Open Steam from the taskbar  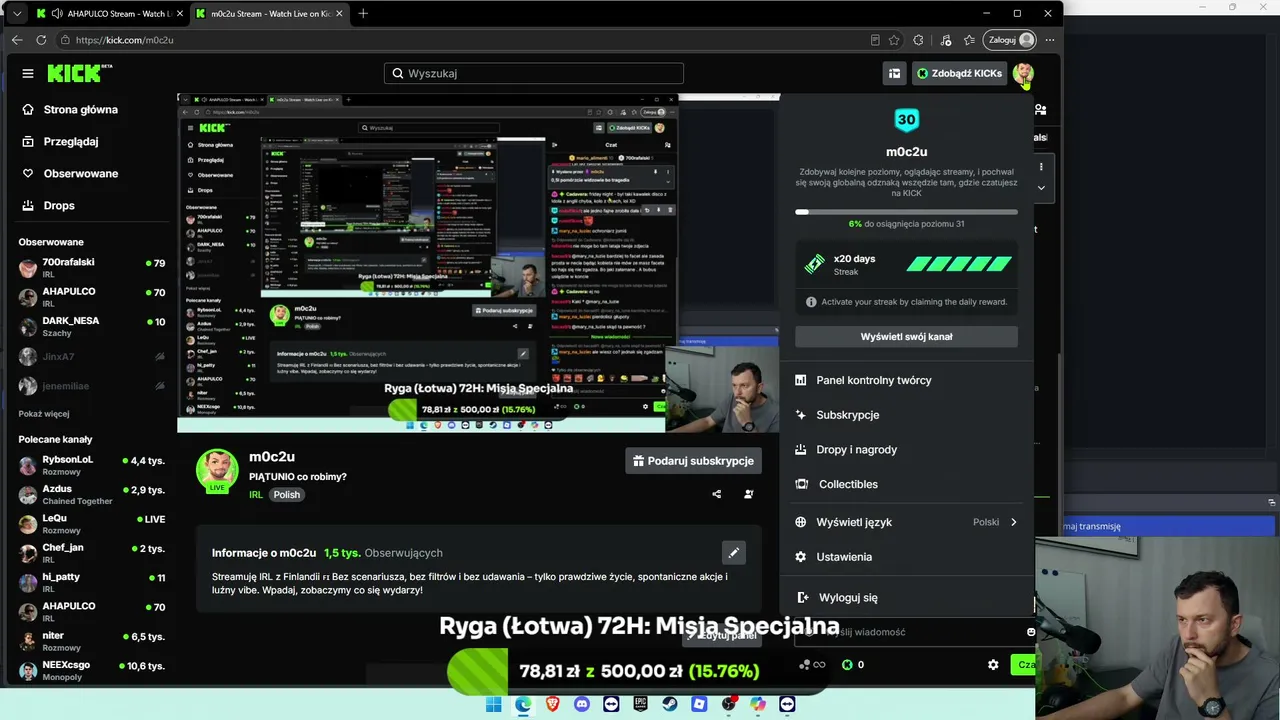670,704
